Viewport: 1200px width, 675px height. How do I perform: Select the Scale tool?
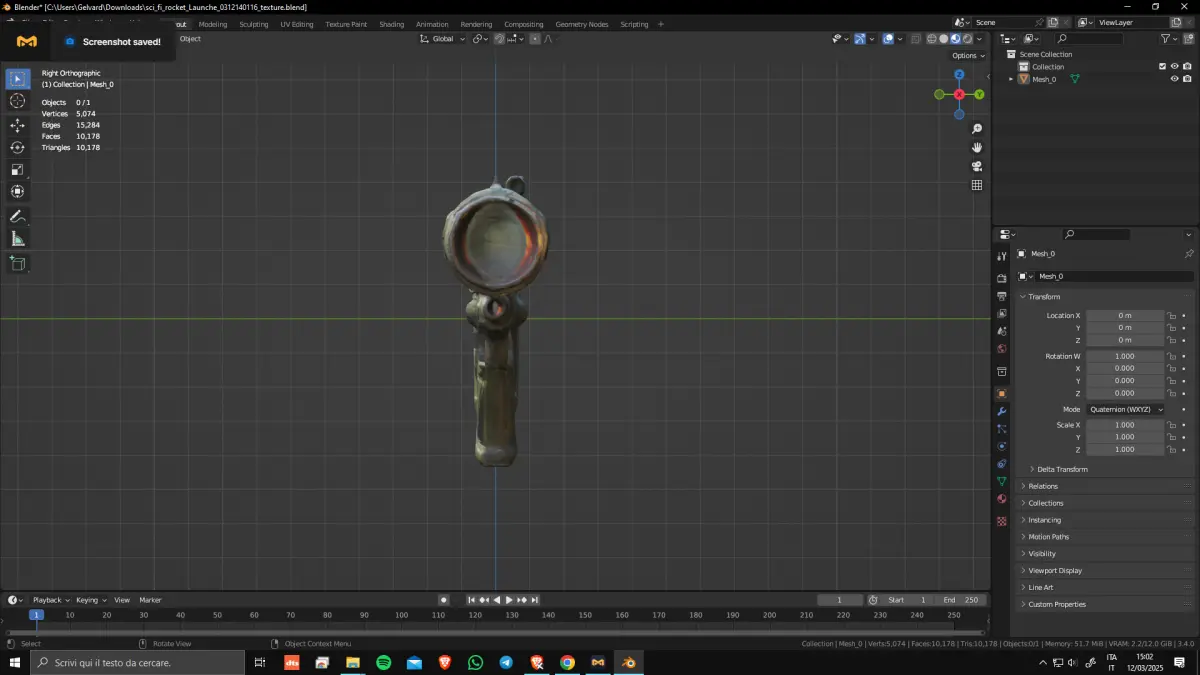(17, 169)
